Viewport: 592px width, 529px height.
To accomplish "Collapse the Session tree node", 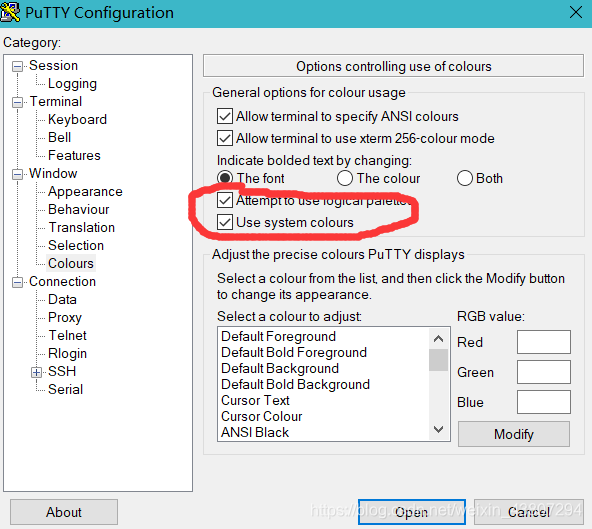I will [x=17, y=67].
